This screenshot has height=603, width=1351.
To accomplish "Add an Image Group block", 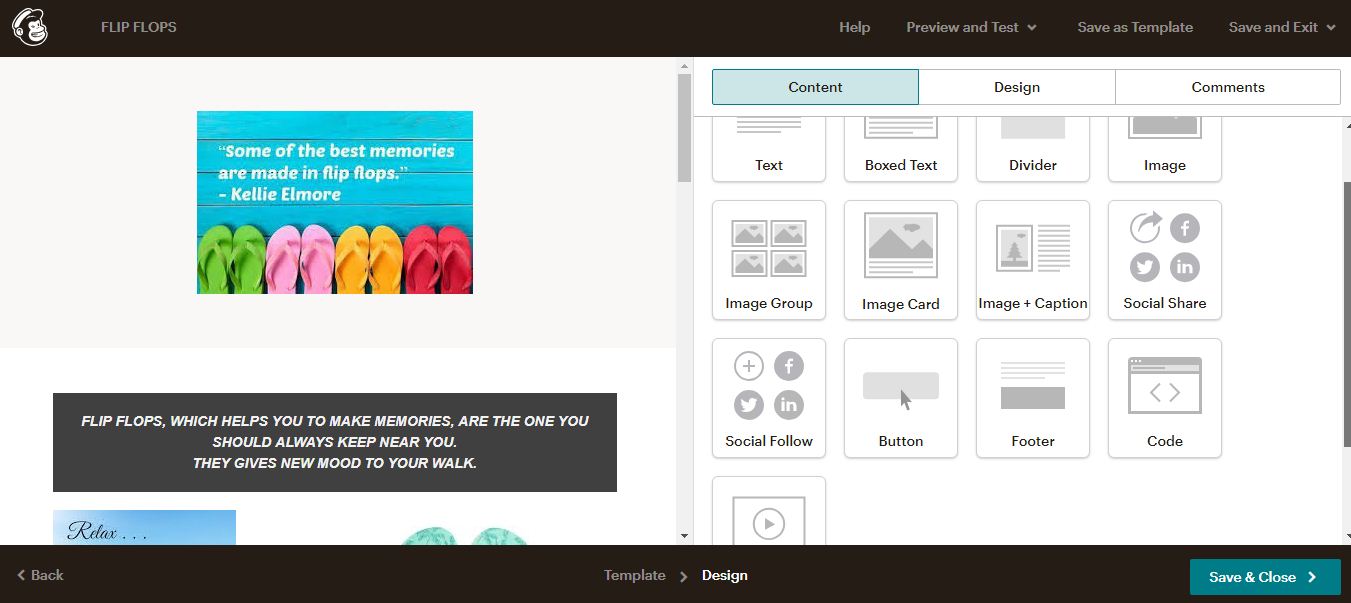I will pyautogui.click(x=769, y=260).
